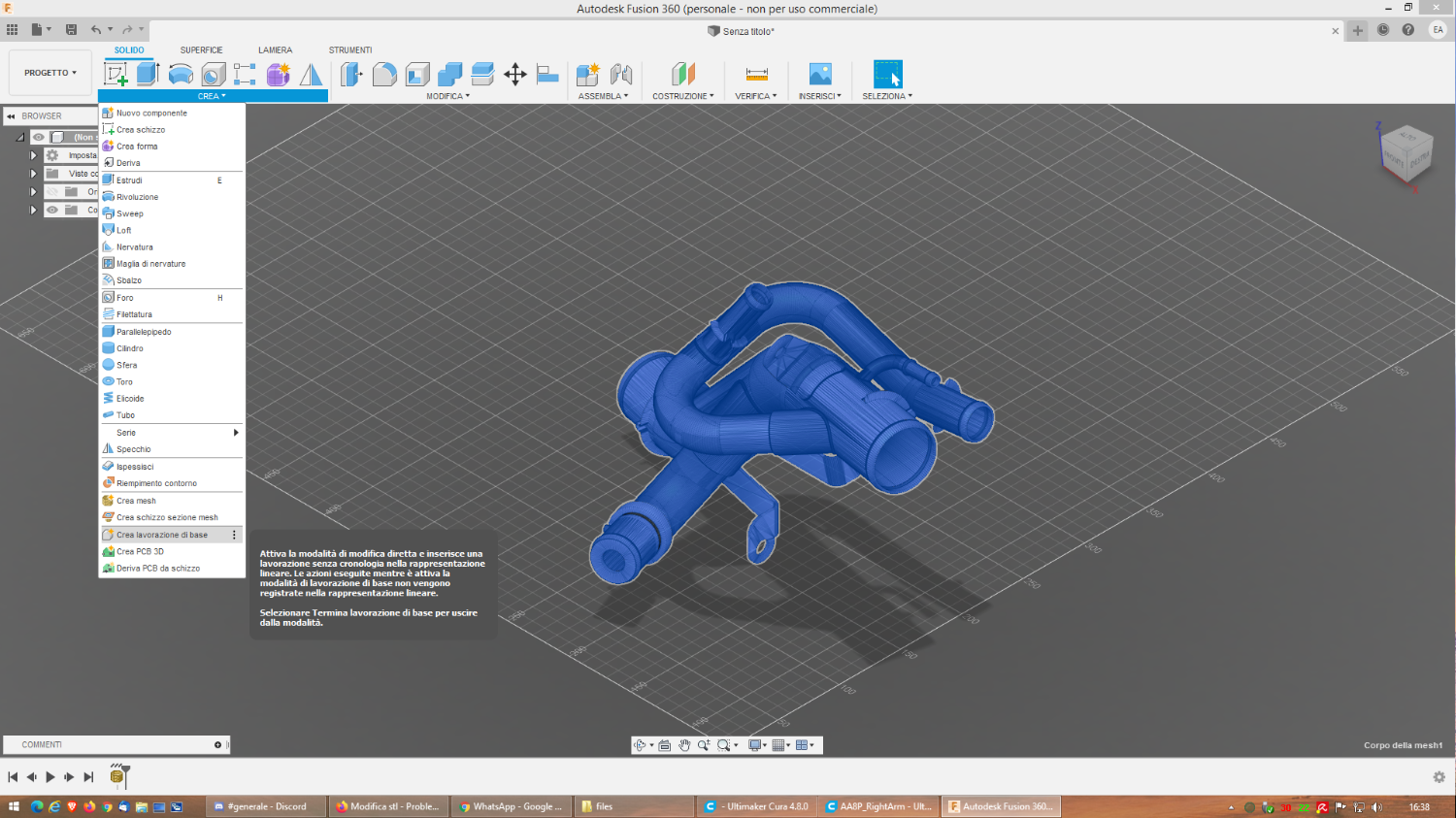1456x818 pixels.
Task: Toggle visibility eye of root component
Action: click(x=39, y=138)
